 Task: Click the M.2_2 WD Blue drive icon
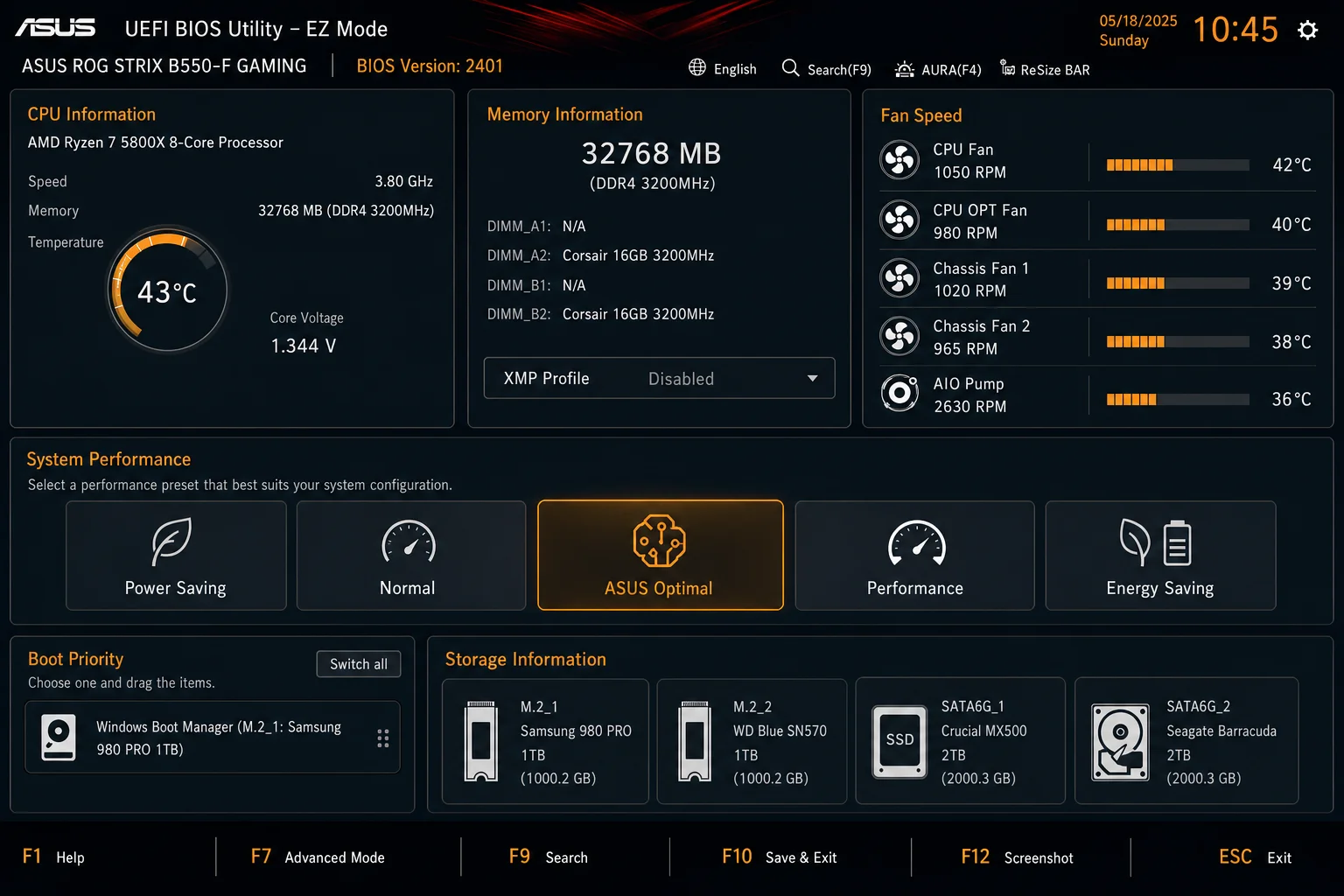click(695, 740)
